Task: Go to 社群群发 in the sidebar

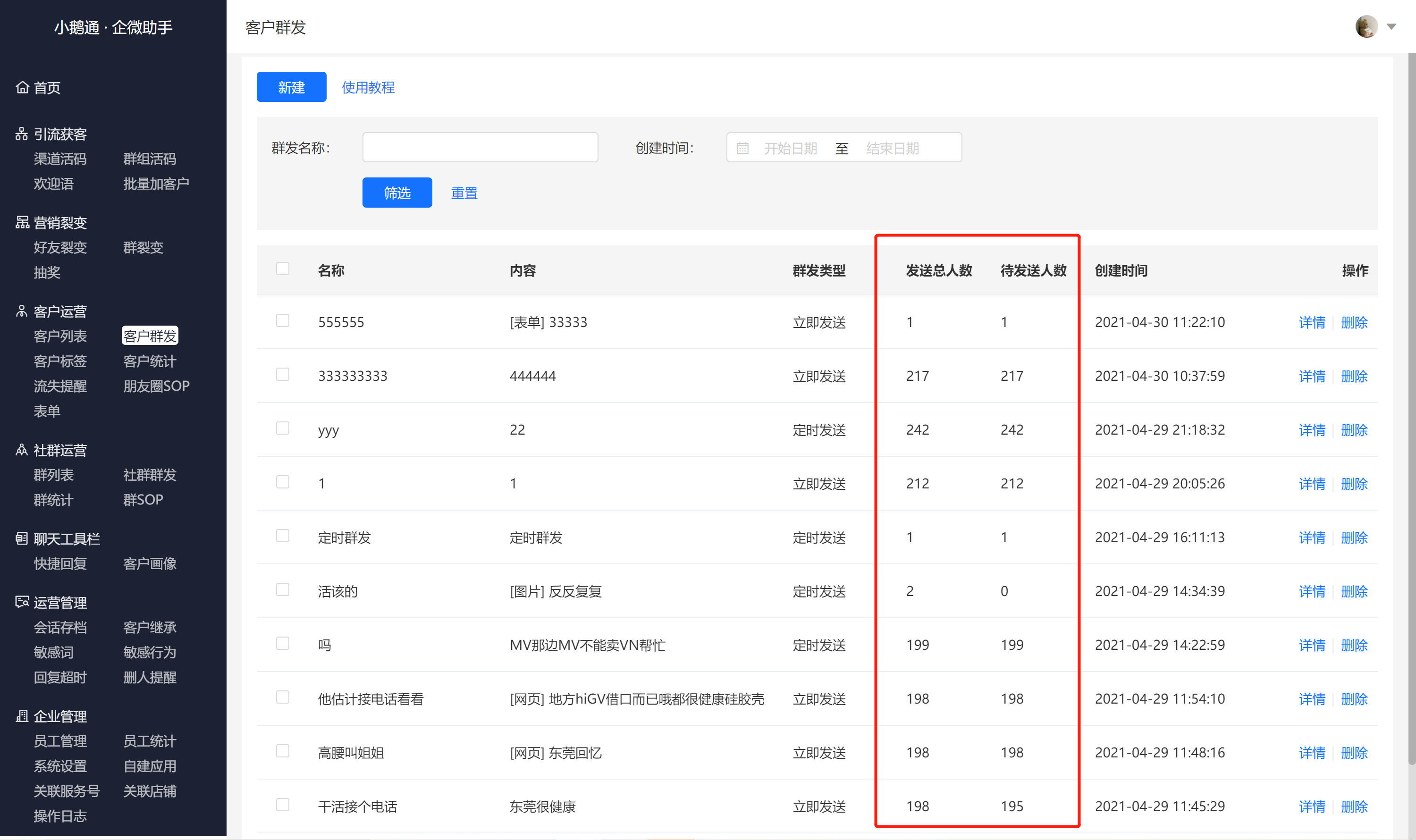Action: point(150,475)
